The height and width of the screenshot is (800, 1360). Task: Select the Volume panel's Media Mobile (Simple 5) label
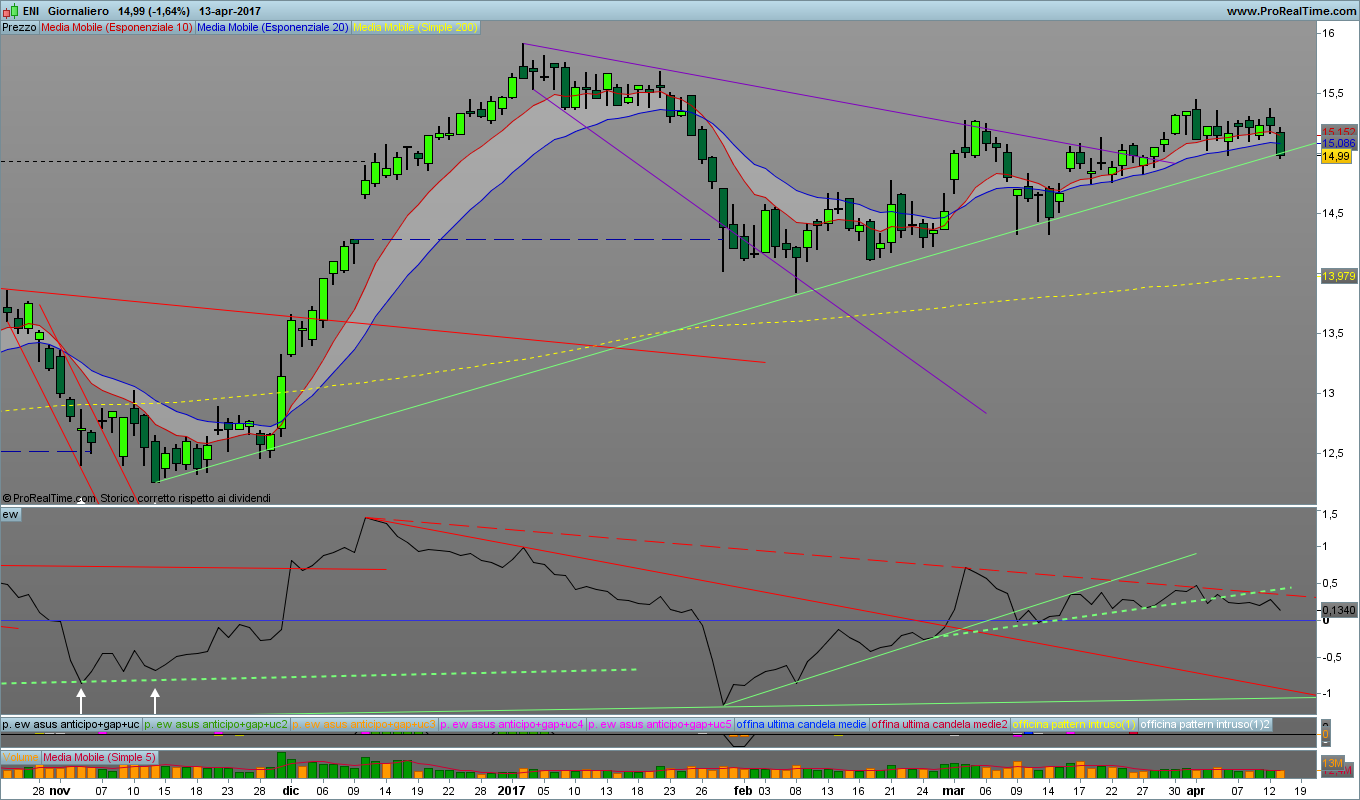tap(99, 757)
